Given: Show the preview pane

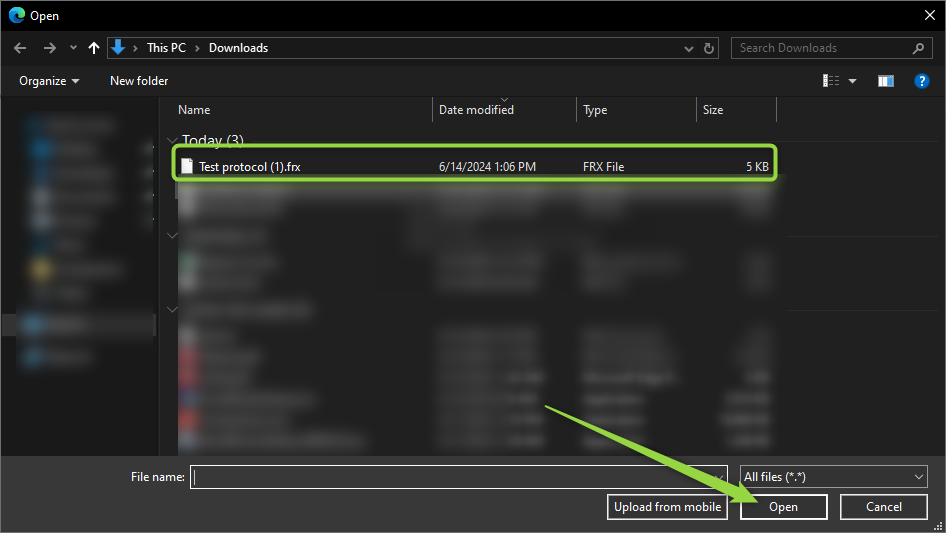Looking at the screenshot, I should tap(885, 81).
